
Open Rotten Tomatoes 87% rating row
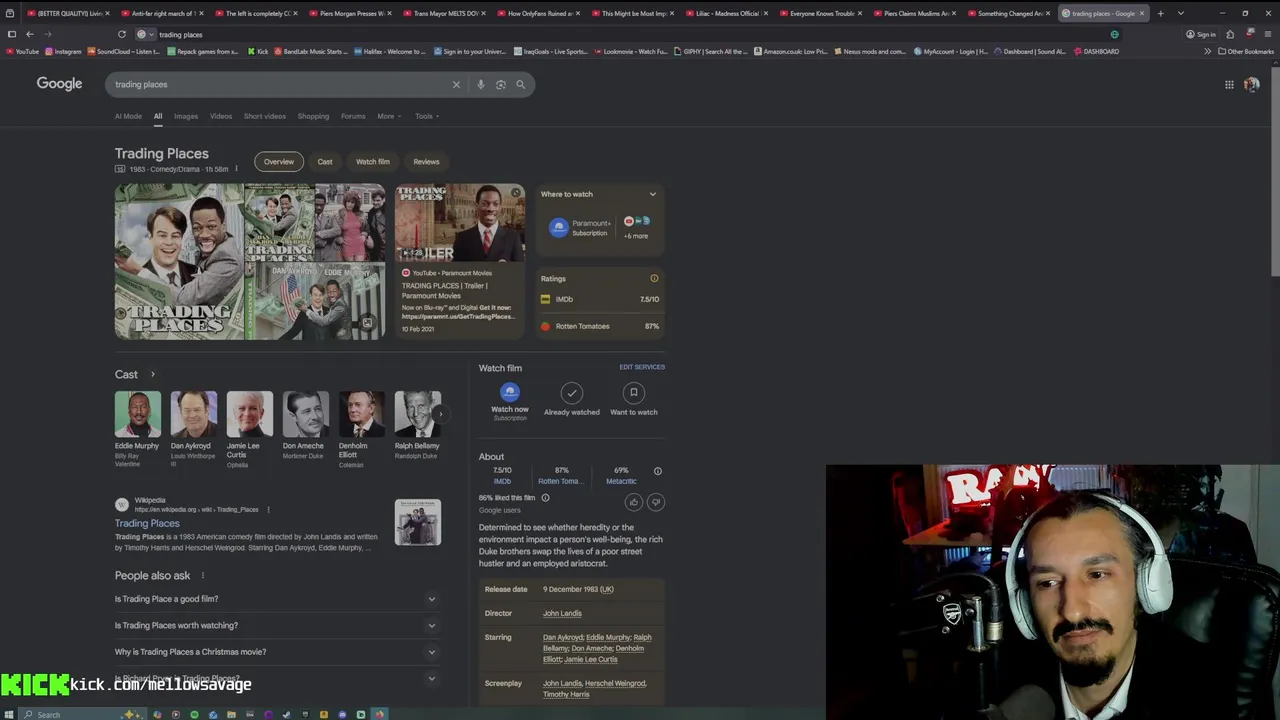point(600,326)
